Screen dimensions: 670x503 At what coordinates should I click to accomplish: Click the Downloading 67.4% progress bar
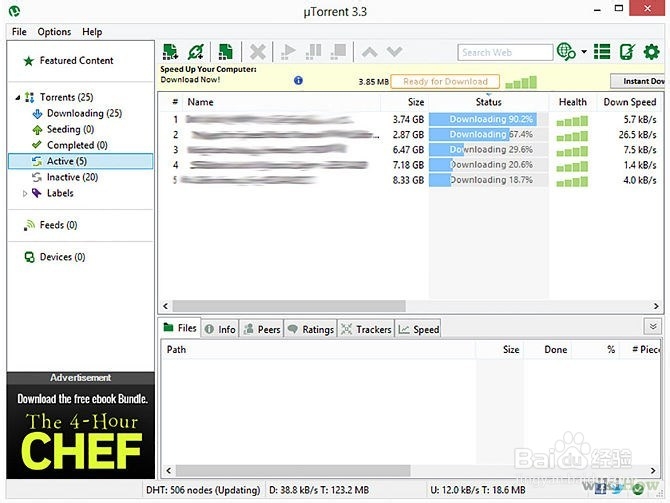(488, 135)
